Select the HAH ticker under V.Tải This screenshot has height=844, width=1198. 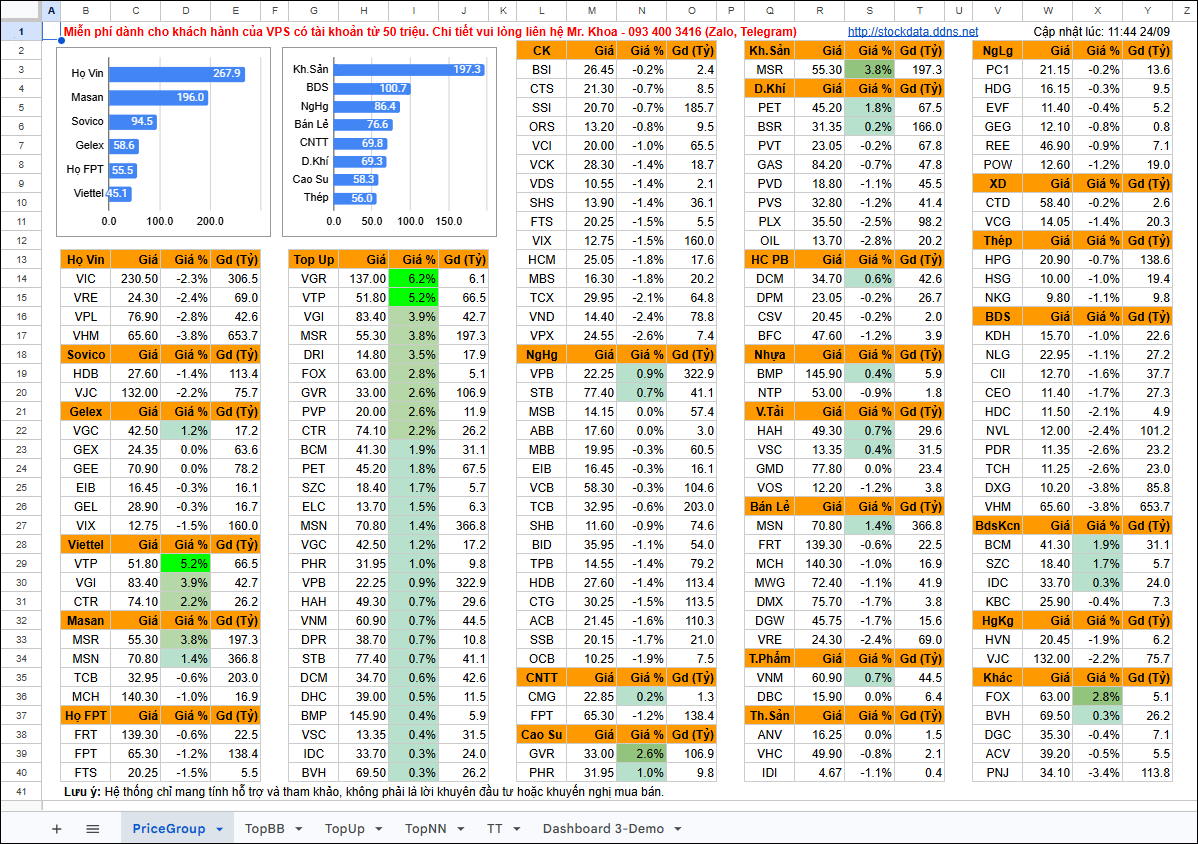(769, 431)
